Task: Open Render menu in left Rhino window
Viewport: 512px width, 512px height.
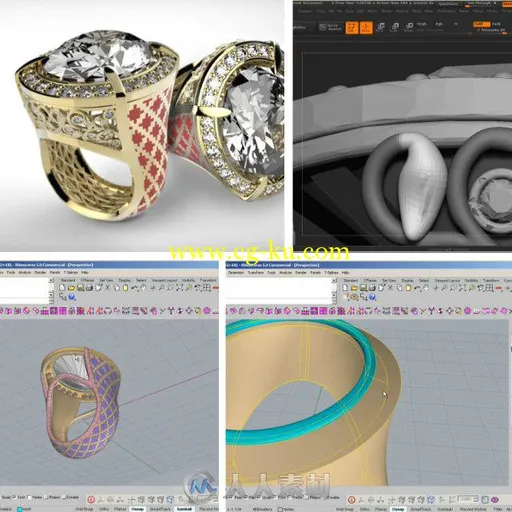Action: [x=40, y=272]
